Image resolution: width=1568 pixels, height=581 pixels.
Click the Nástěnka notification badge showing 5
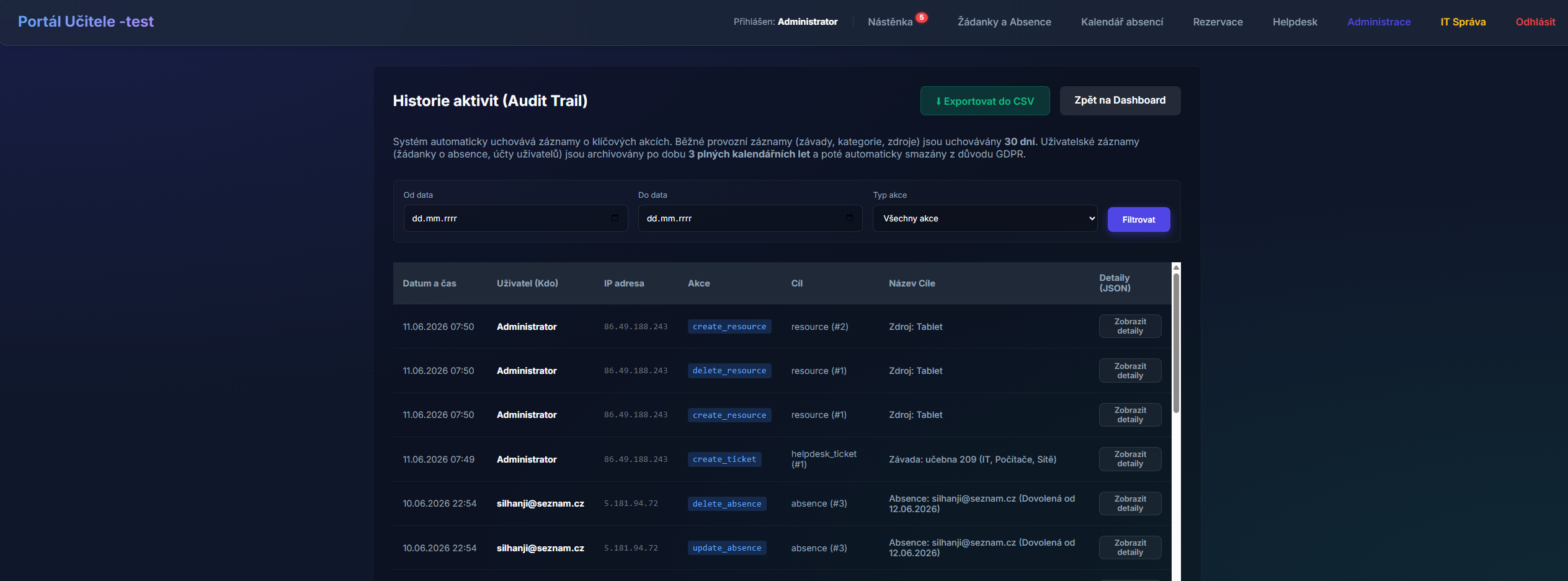click(922, 17)
